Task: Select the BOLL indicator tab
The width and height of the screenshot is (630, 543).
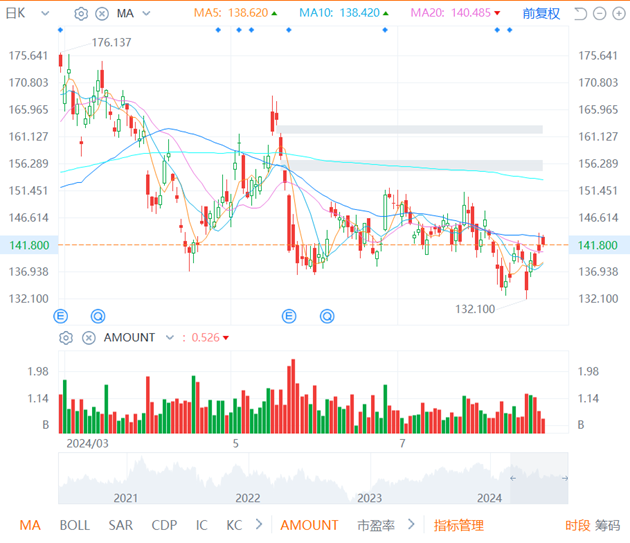Action: [75, 525]
